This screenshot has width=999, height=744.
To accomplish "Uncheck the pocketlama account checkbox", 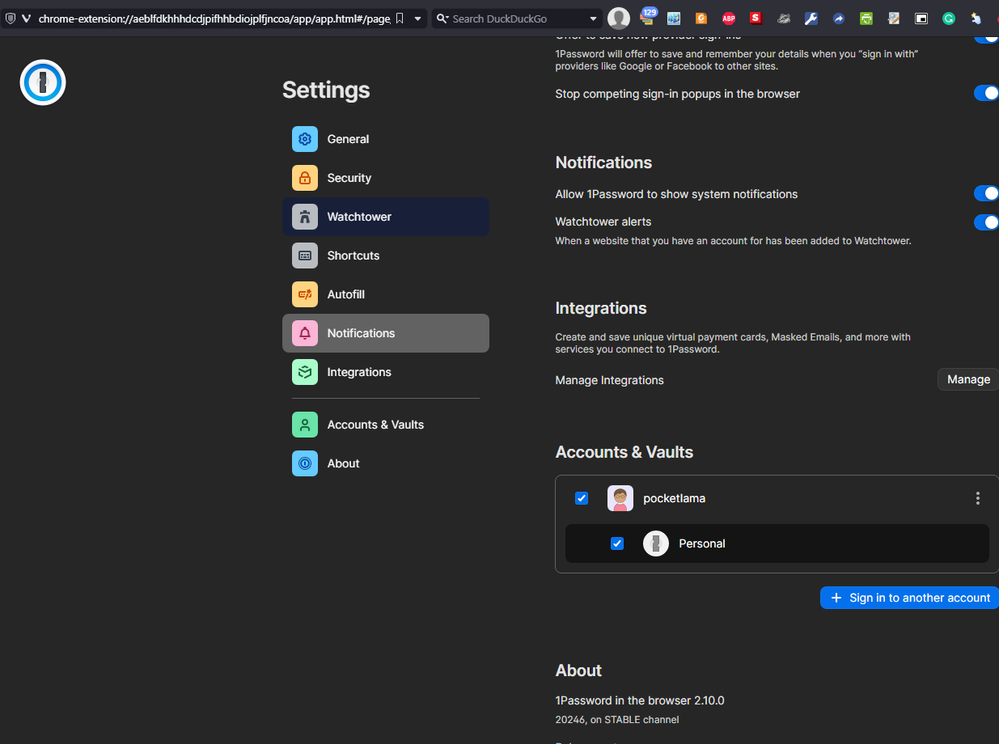I will tap(581, 498).
